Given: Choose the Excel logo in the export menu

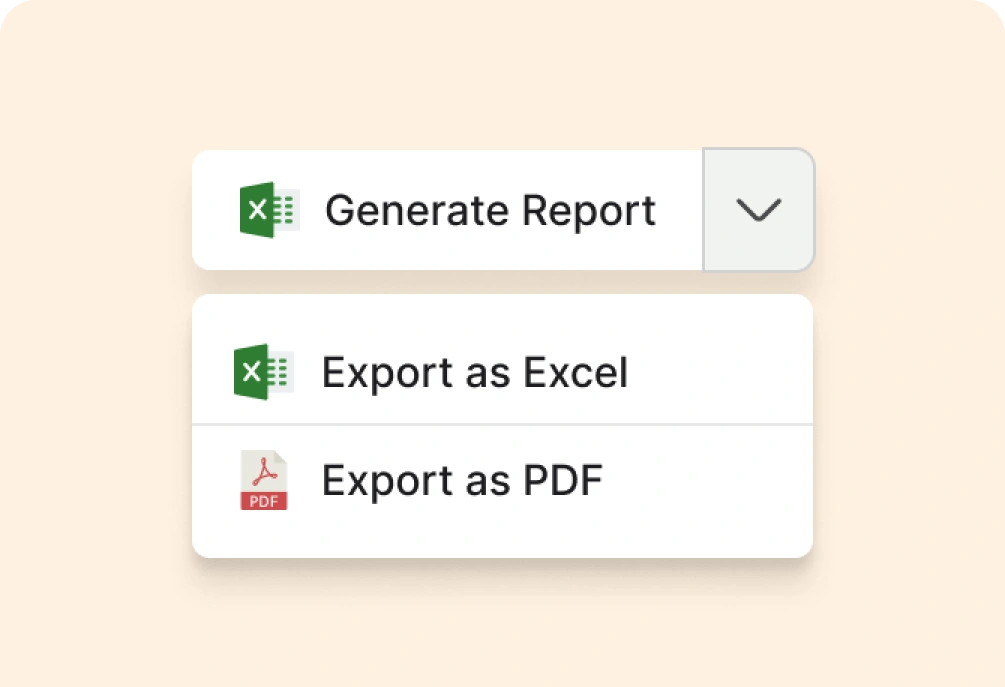Looking at the screenshot, I should 263,373.
